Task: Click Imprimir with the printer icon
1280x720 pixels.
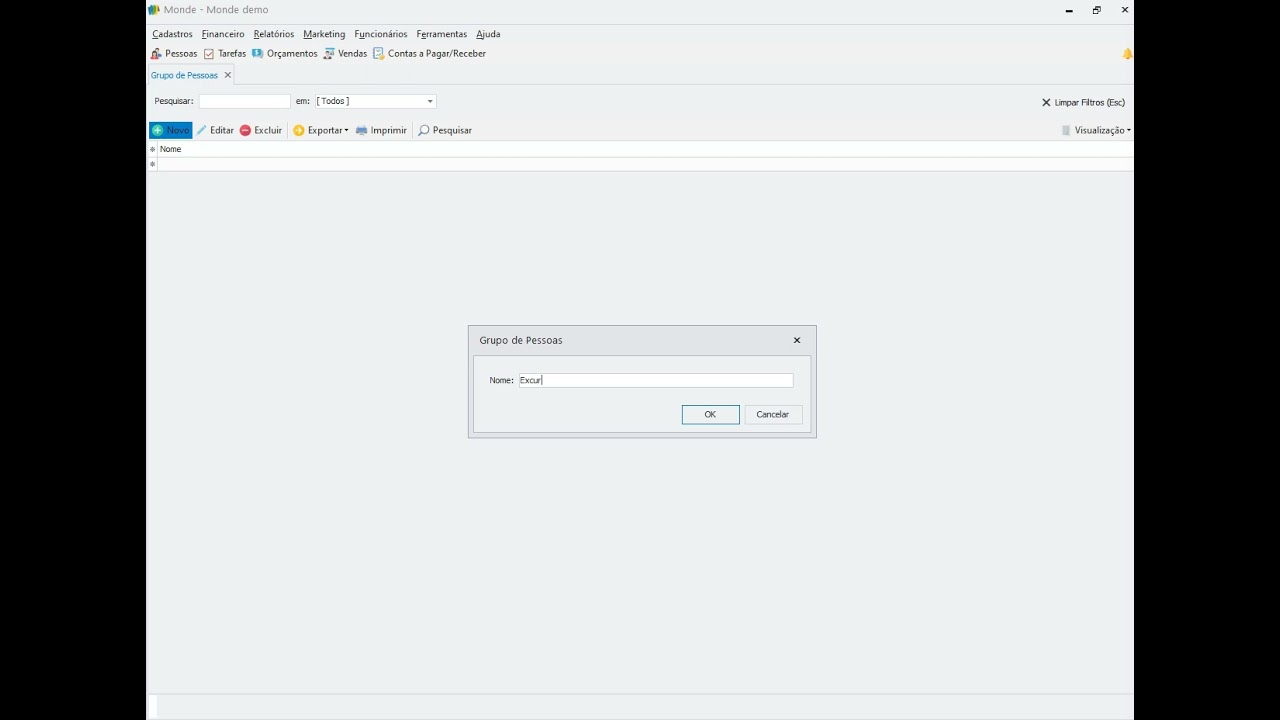Action: (381, 130)
